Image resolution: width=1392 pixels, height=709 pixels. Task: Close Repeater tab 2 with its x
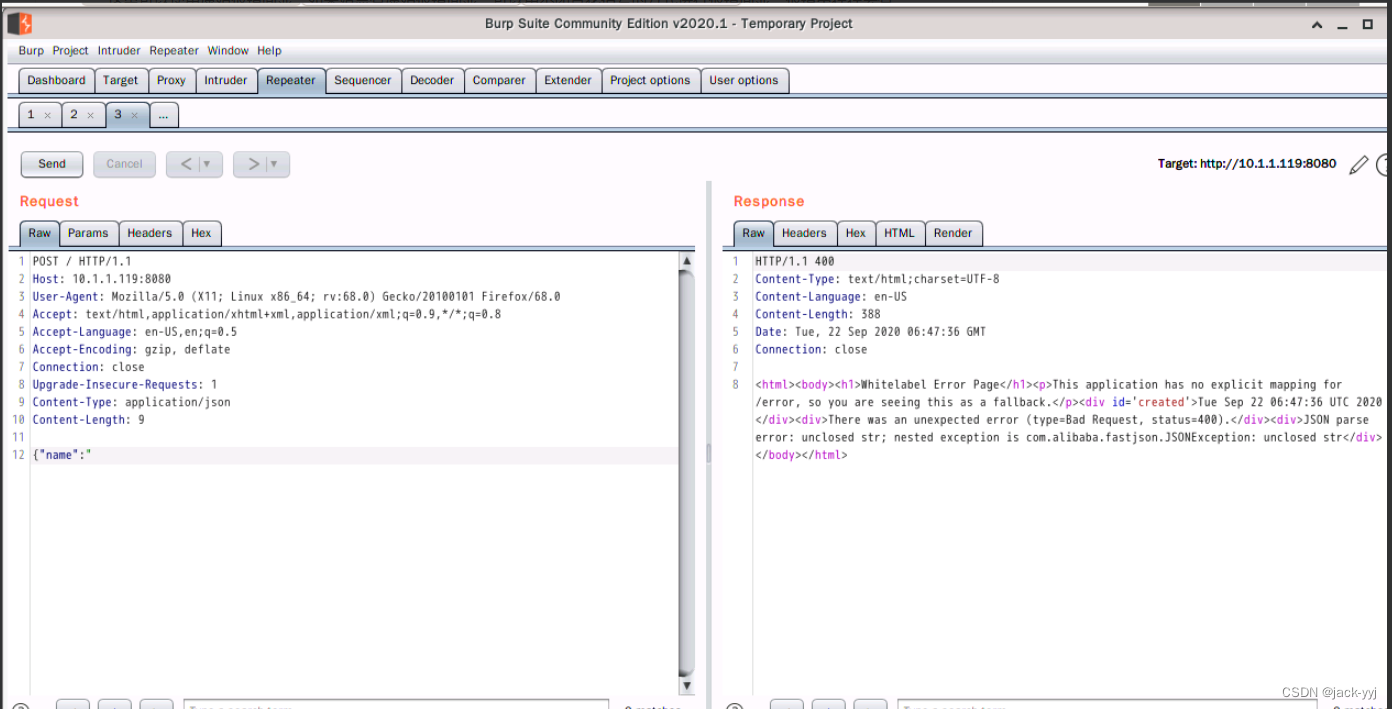pyautogui.click(x=90, y=116)
